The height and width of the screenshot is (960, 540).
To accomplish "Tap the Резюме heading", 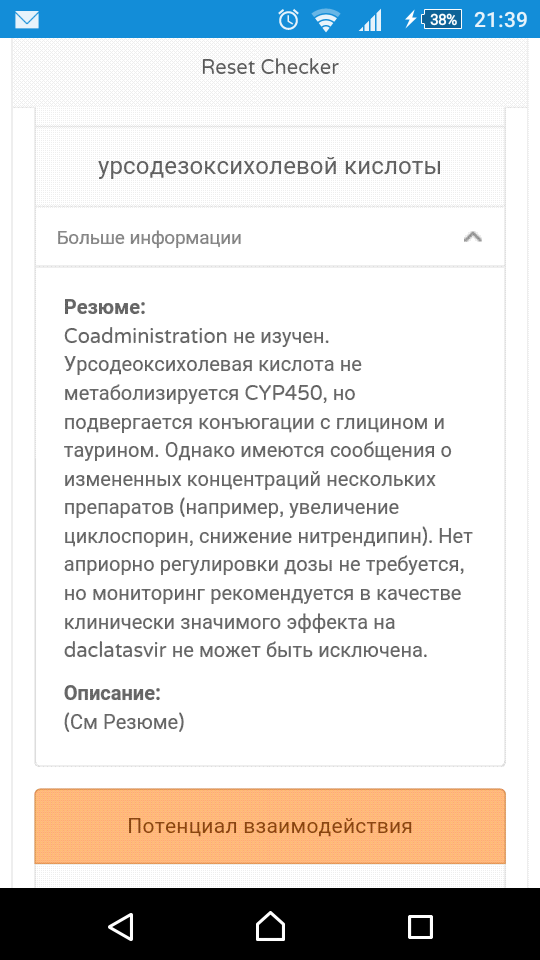I will (105, 307).
